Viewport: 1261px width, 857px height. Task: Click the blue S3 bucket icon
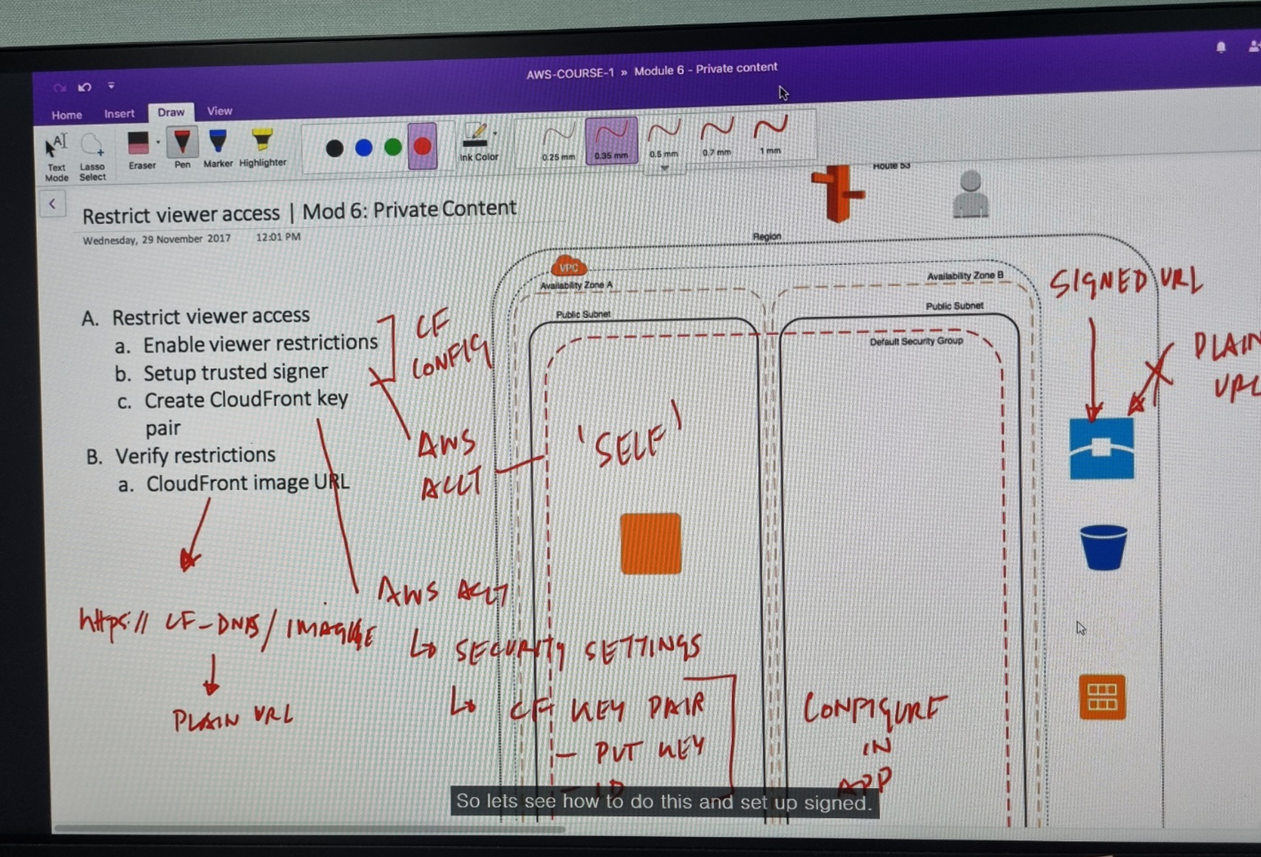[1104, 547]
